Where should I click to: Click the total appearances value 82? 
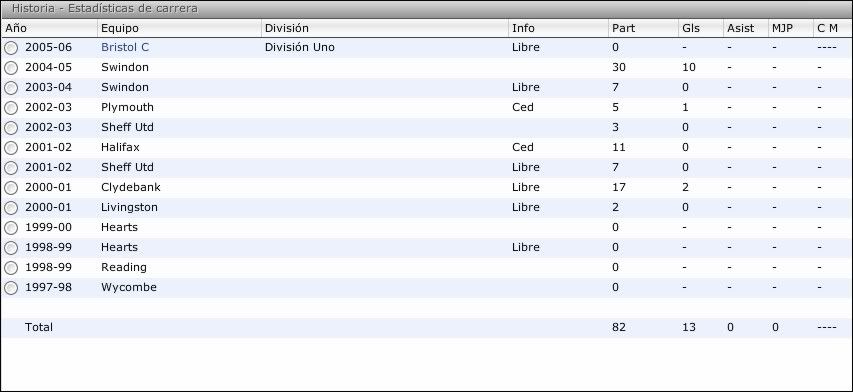pyautogui.click(x=619, y=327)
